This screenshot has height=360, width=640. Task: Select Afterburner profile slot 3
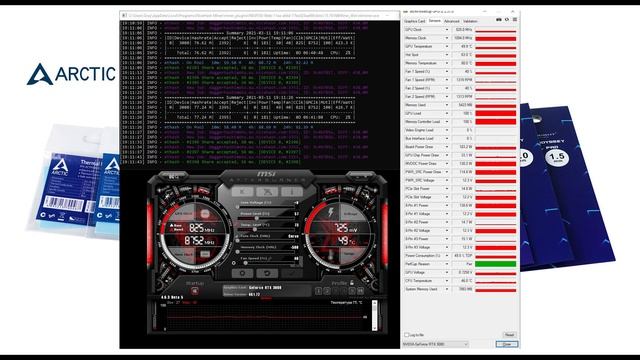[336, 291]
